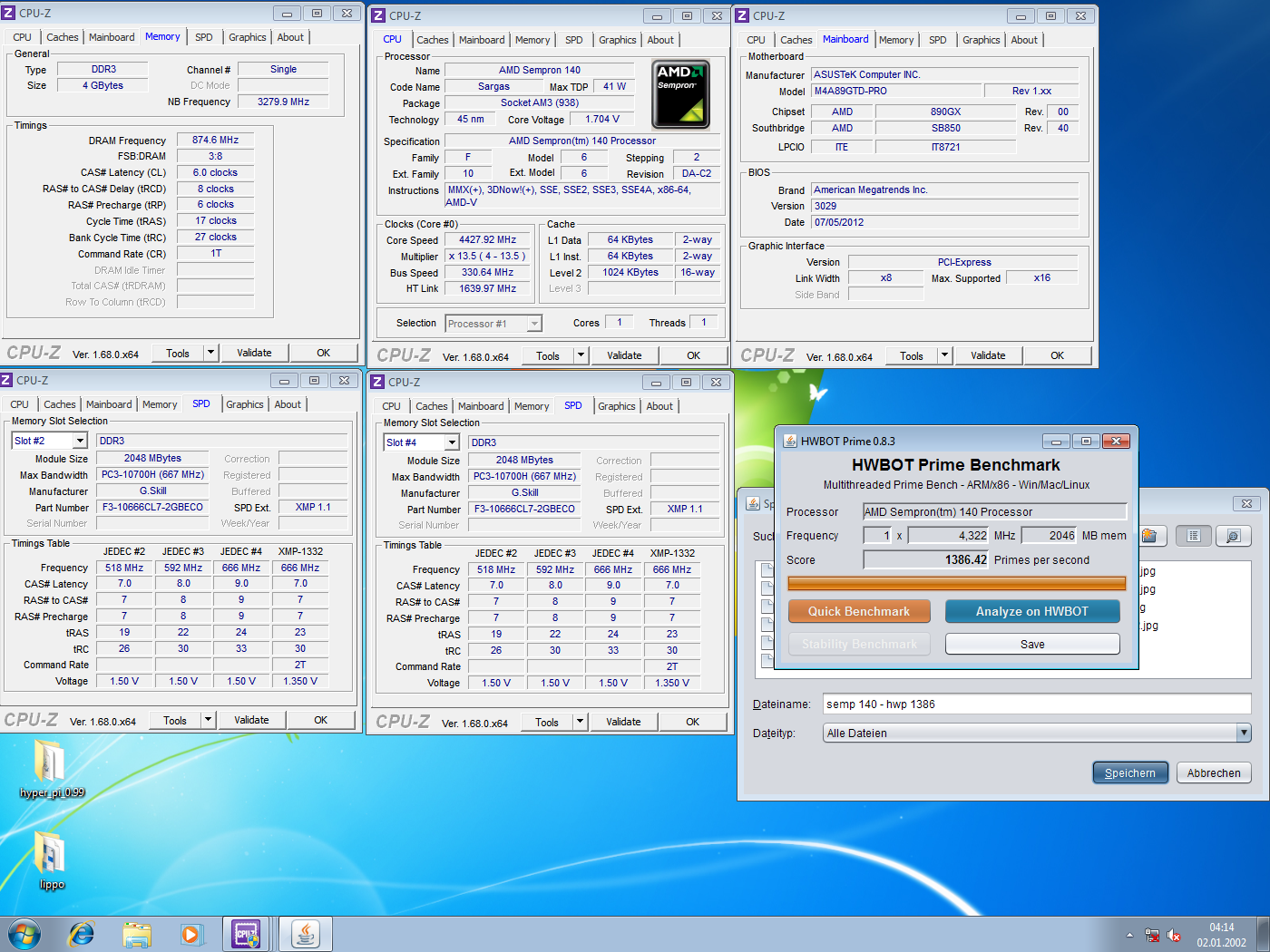Click the Java icon in HWBOT Prime title bar
The image size is (1270, 952).
[790, 441]
